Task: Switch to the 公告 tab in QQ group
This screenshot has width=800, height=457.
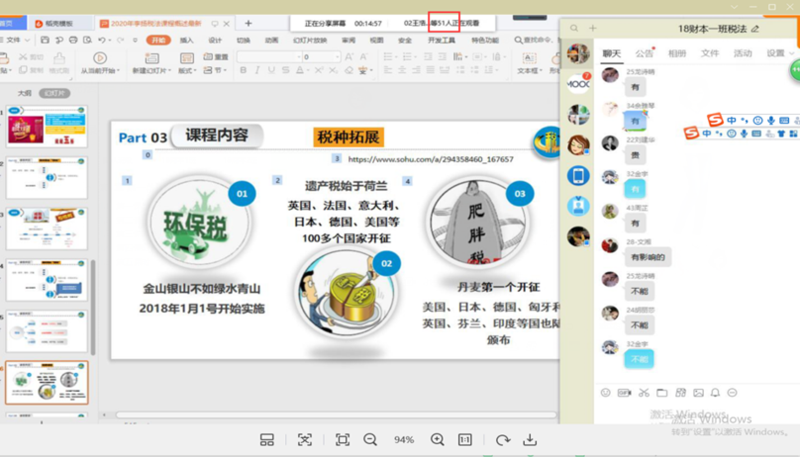Action: tap(644, 53)
